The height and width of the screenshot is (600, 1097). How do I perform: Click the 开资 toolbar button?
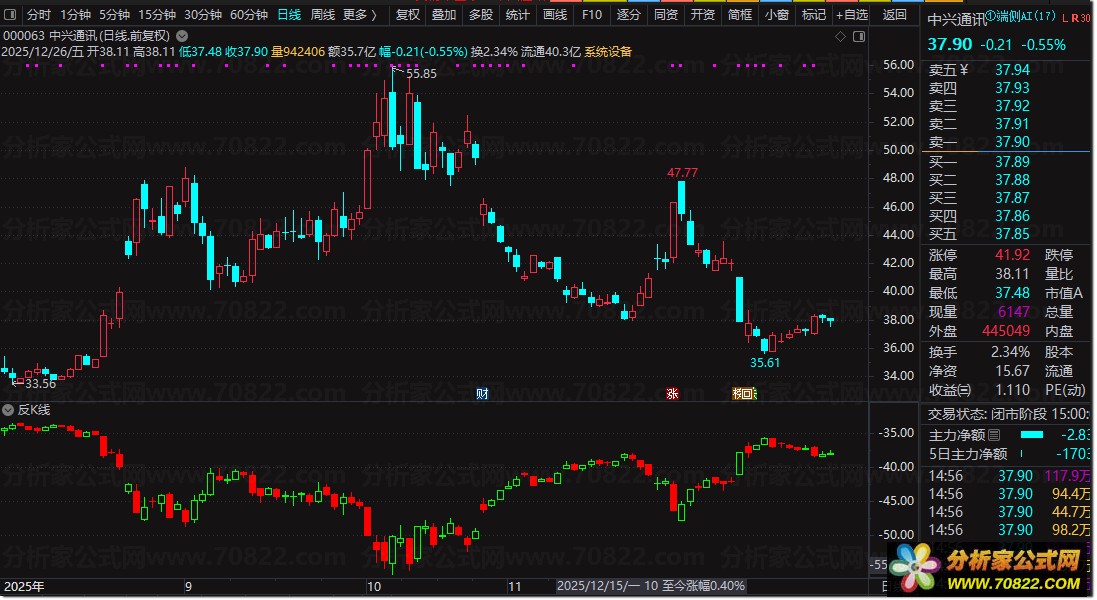tap(703, 15)
